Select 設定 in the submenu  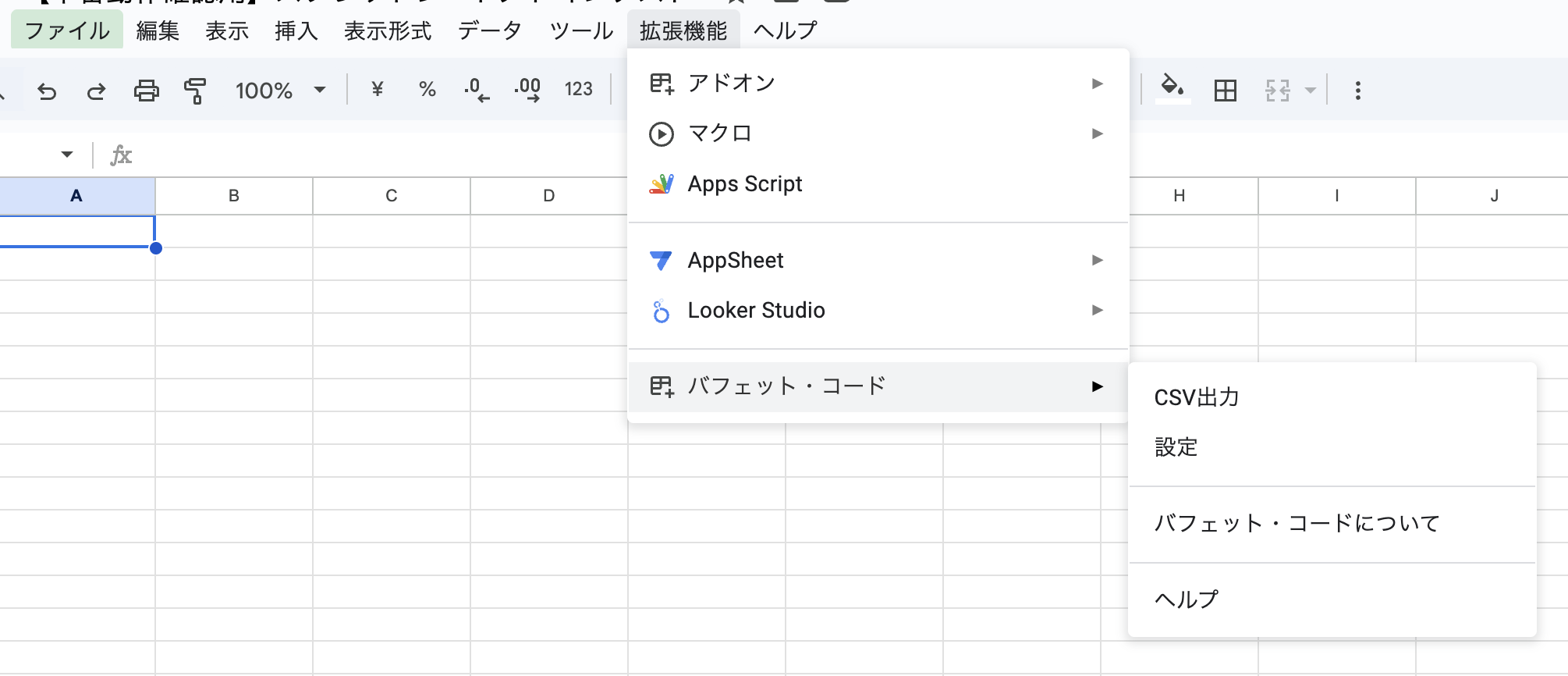[1332, 447]
